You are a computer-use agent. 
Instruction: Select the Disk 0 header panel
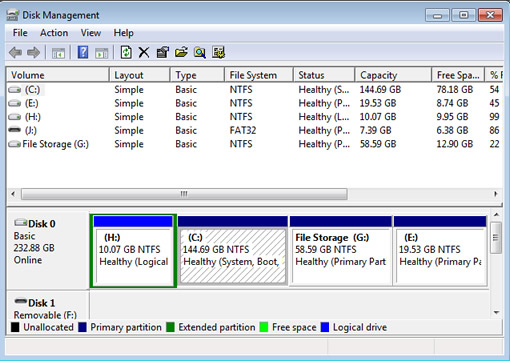pyautogui.click(x=48, y=250)
